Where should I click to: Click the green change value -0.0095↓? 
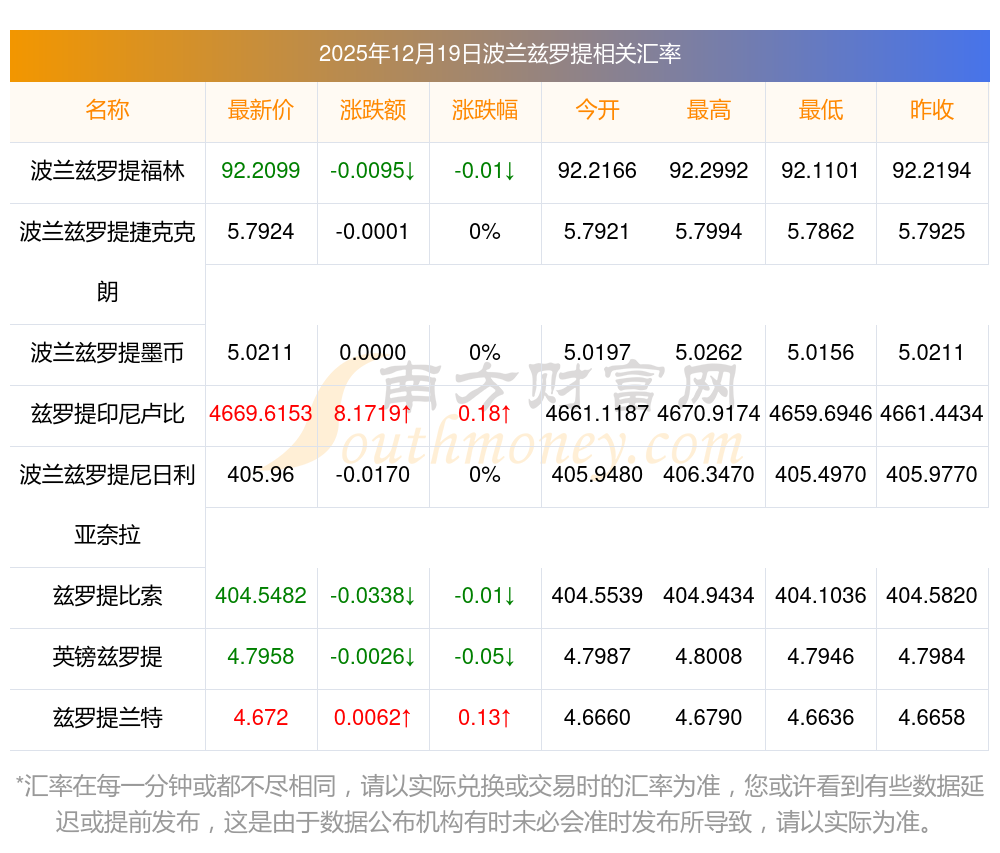373,171
